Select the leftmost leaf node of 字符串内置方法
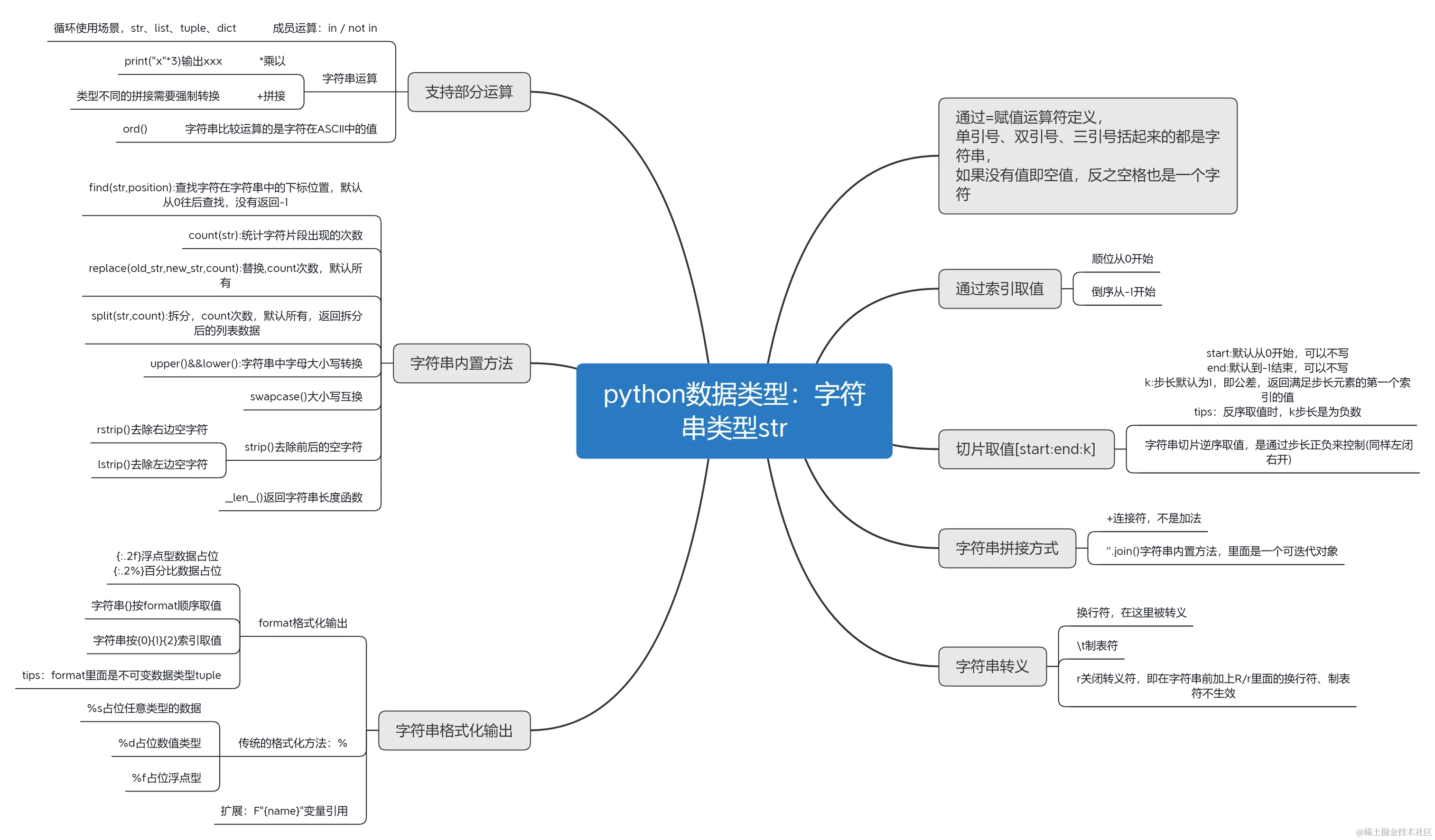1435x840 pixels. (x=157, y=461)
